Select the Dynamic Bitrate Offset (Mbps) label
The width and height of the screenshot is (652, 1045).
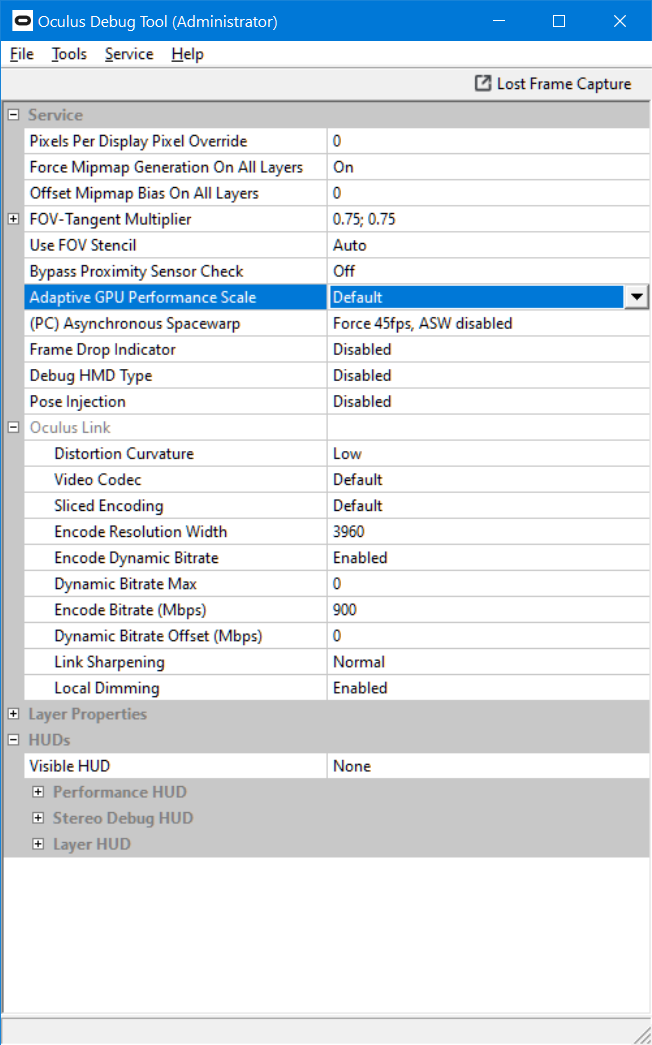(158, 635)
